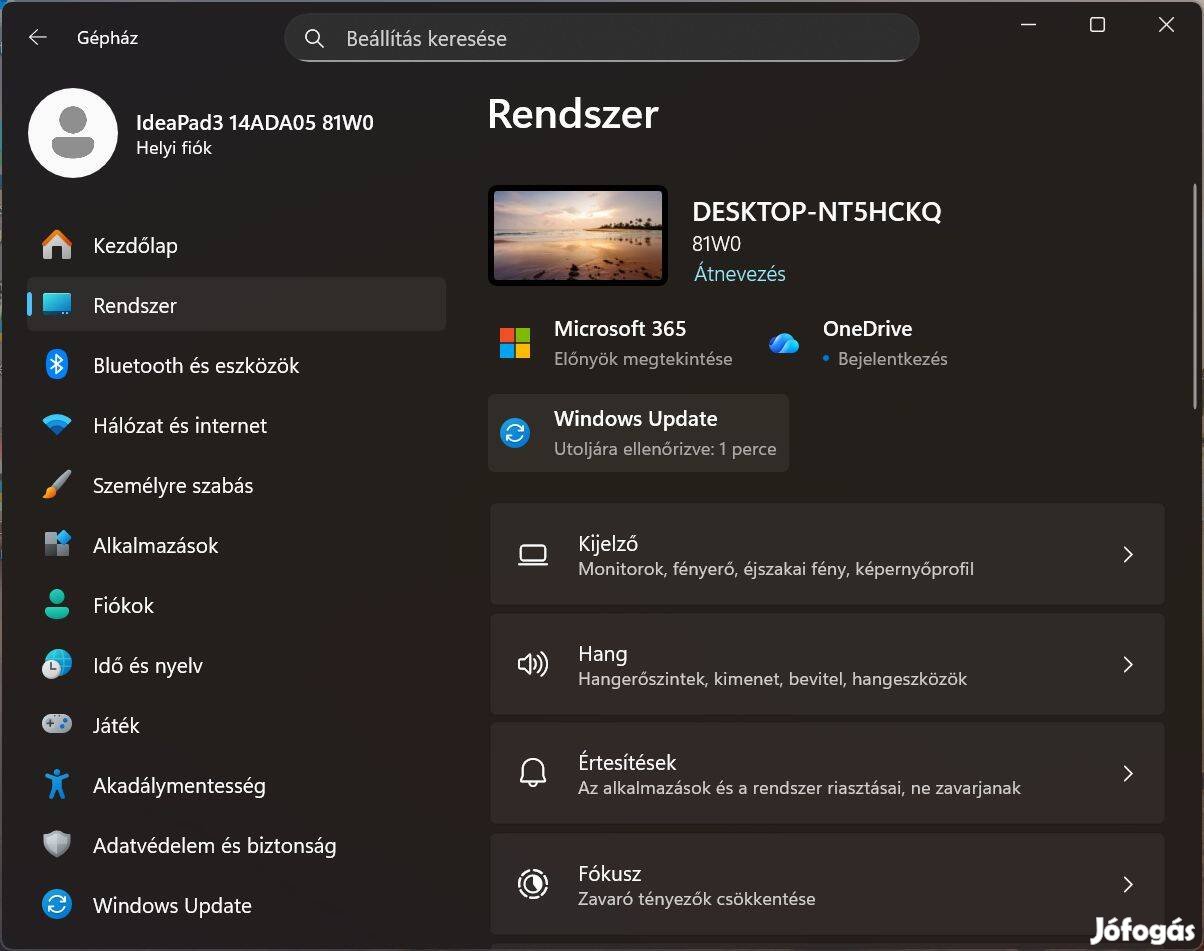
Task: Click the back arrow icon
Action: [38, 38]
